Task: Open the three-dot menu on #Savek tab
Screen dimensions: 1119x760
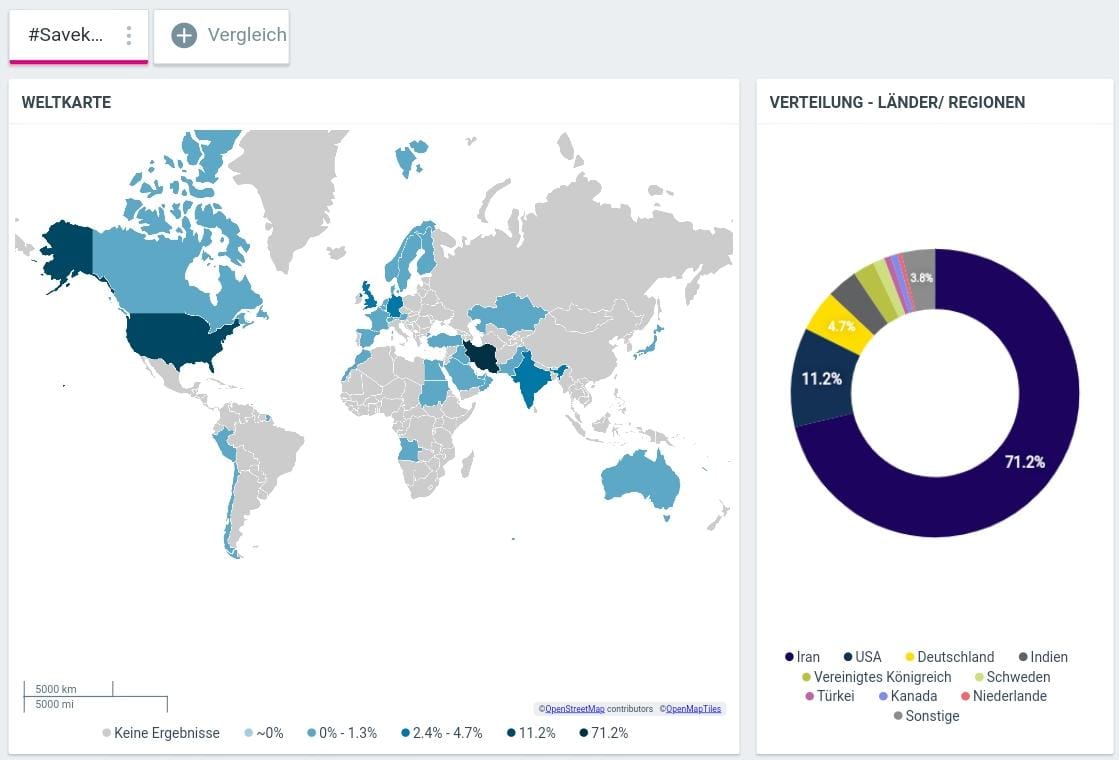Action: [128, 35]
